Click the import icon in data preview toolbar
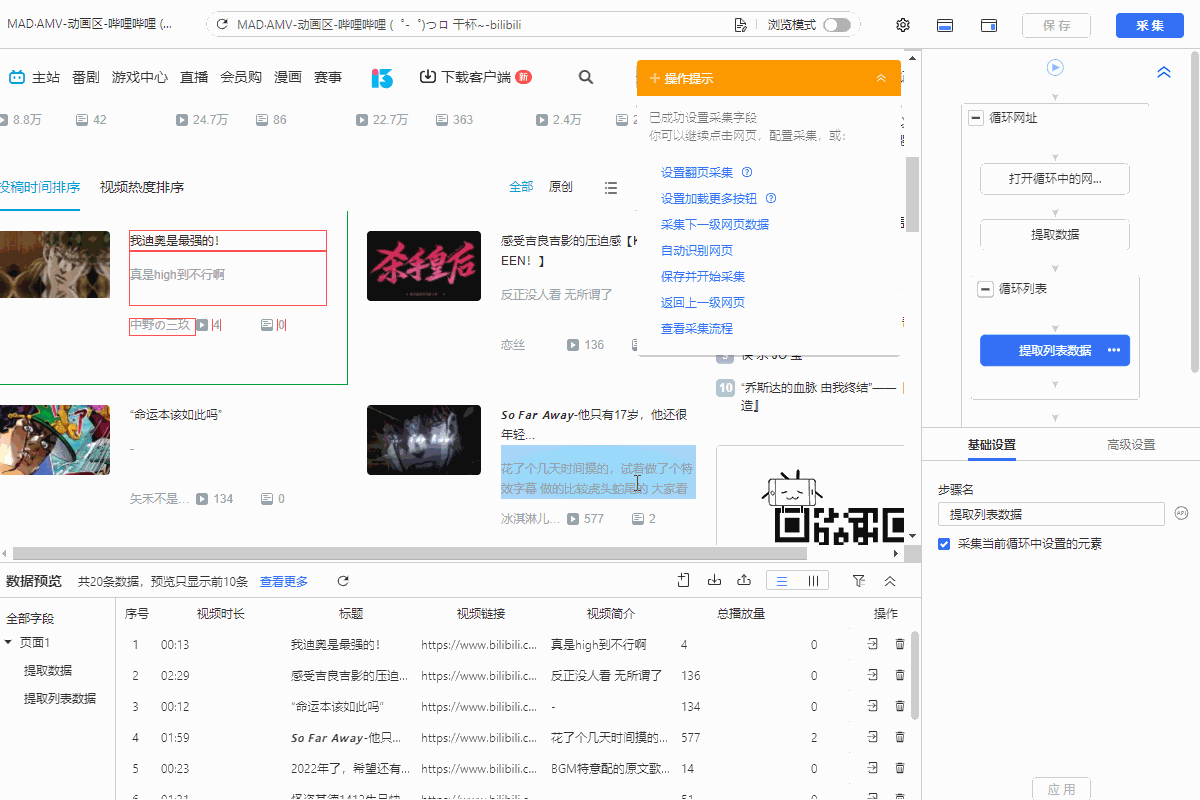This screenshot has width=1200, height=800. 714,580
